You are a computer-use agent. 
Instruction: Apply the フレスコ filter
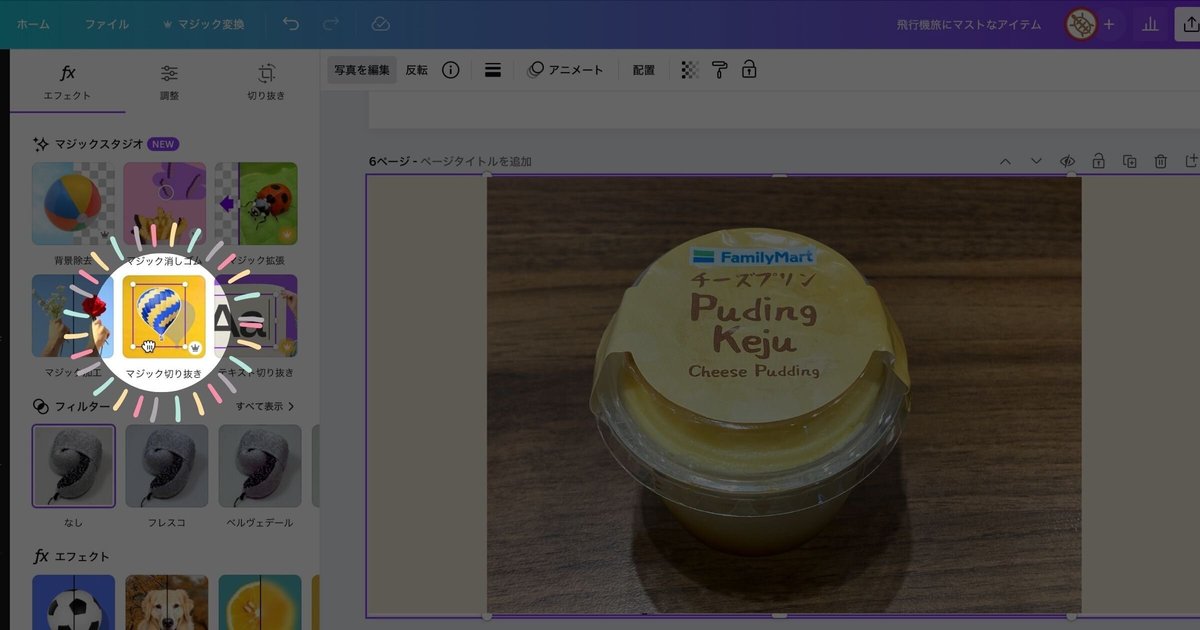coord(167,466)
